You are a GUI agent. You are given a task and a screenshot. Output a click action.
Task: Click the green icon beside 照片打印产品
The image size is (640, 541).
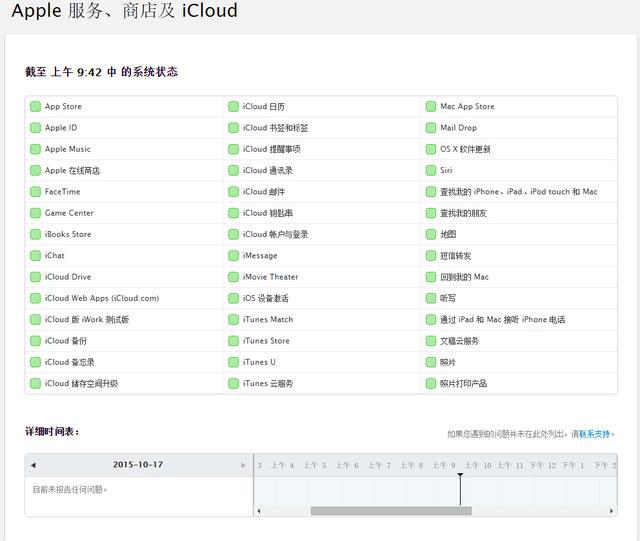431,383
